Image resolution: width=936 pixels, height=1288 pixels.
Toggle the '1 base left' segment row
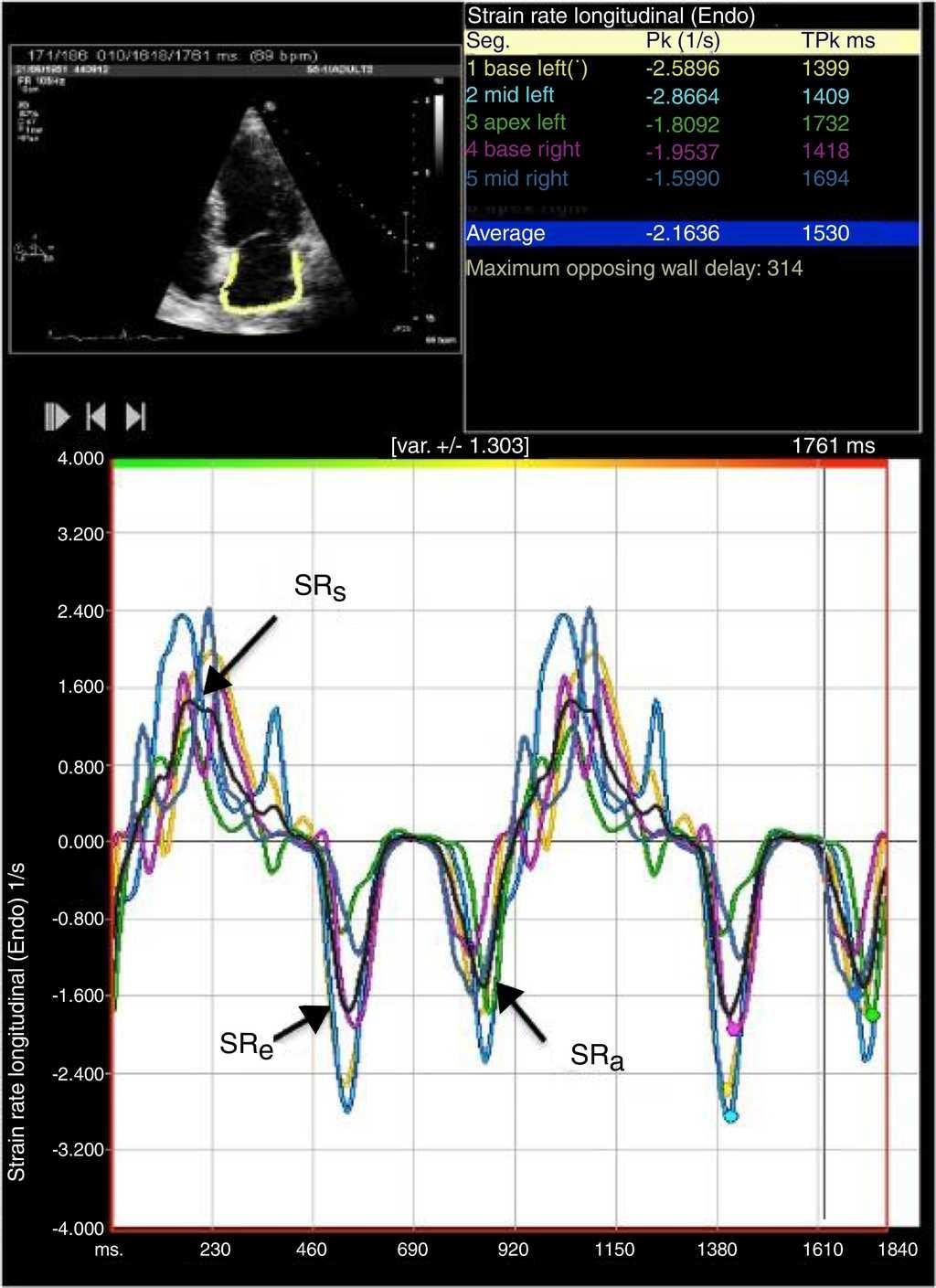coord(526,69)
